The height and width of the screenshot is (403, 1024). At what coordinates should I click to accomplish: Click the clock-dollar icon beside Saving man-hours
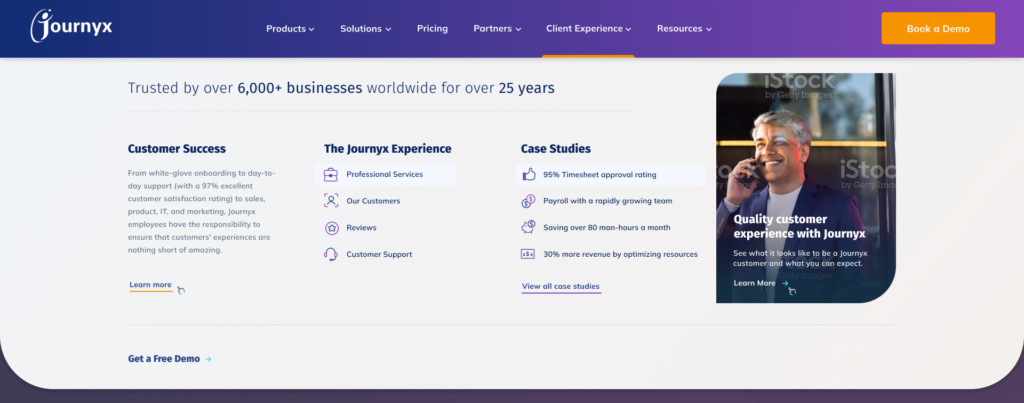click(528, 227)
